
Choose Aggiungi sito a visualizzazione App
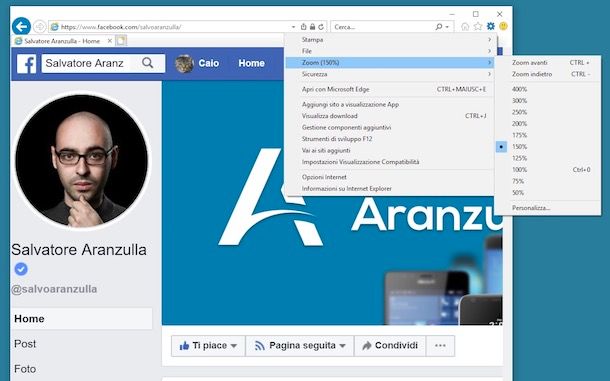coord(389,104)
